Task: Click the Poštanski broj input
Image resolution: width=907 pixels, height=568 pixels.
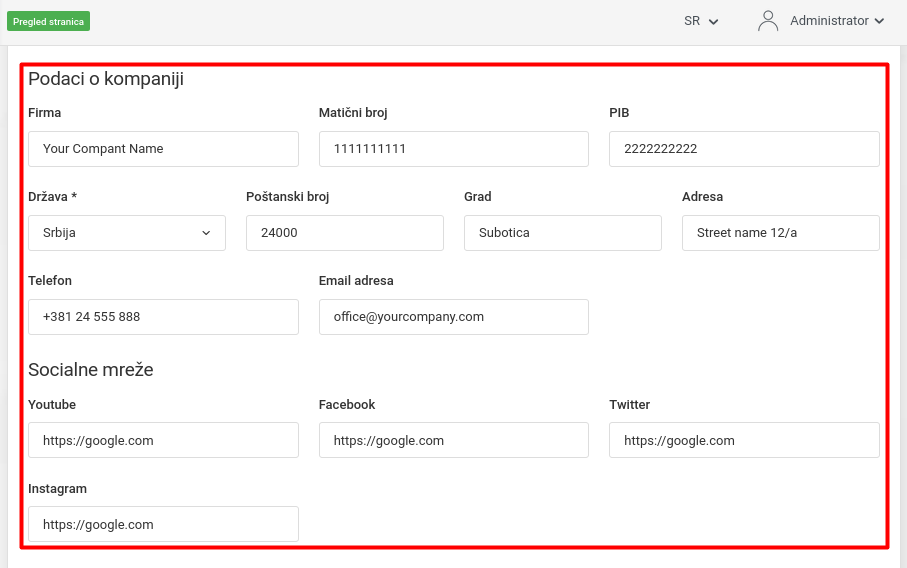Action: click(x=344, y=233)
